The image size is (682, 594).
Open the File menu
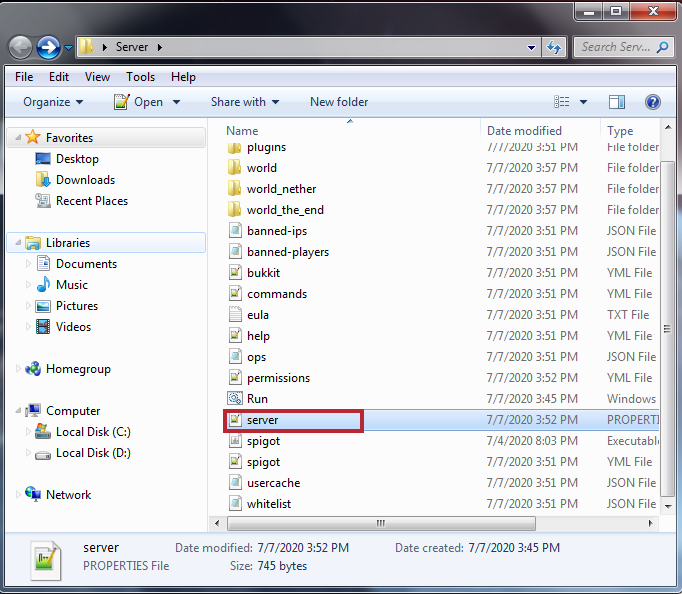[24, 77]
